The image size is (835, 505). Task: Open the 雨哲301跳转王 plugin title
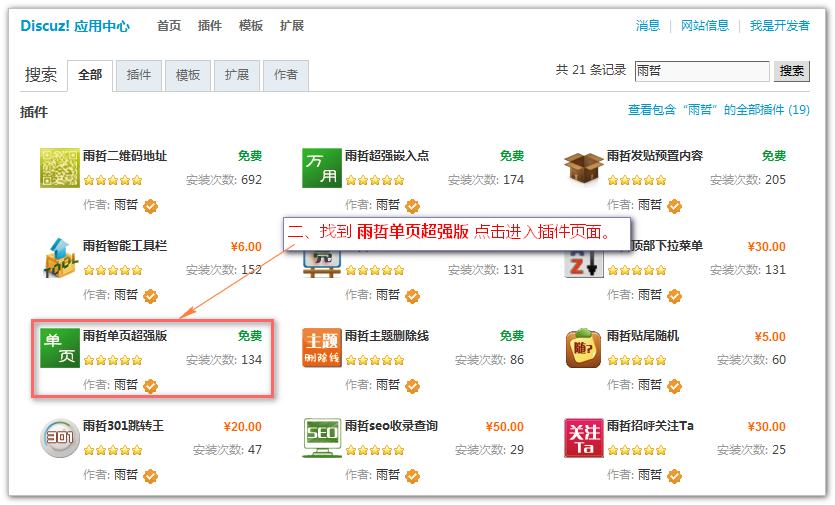[x=123, y=426]
